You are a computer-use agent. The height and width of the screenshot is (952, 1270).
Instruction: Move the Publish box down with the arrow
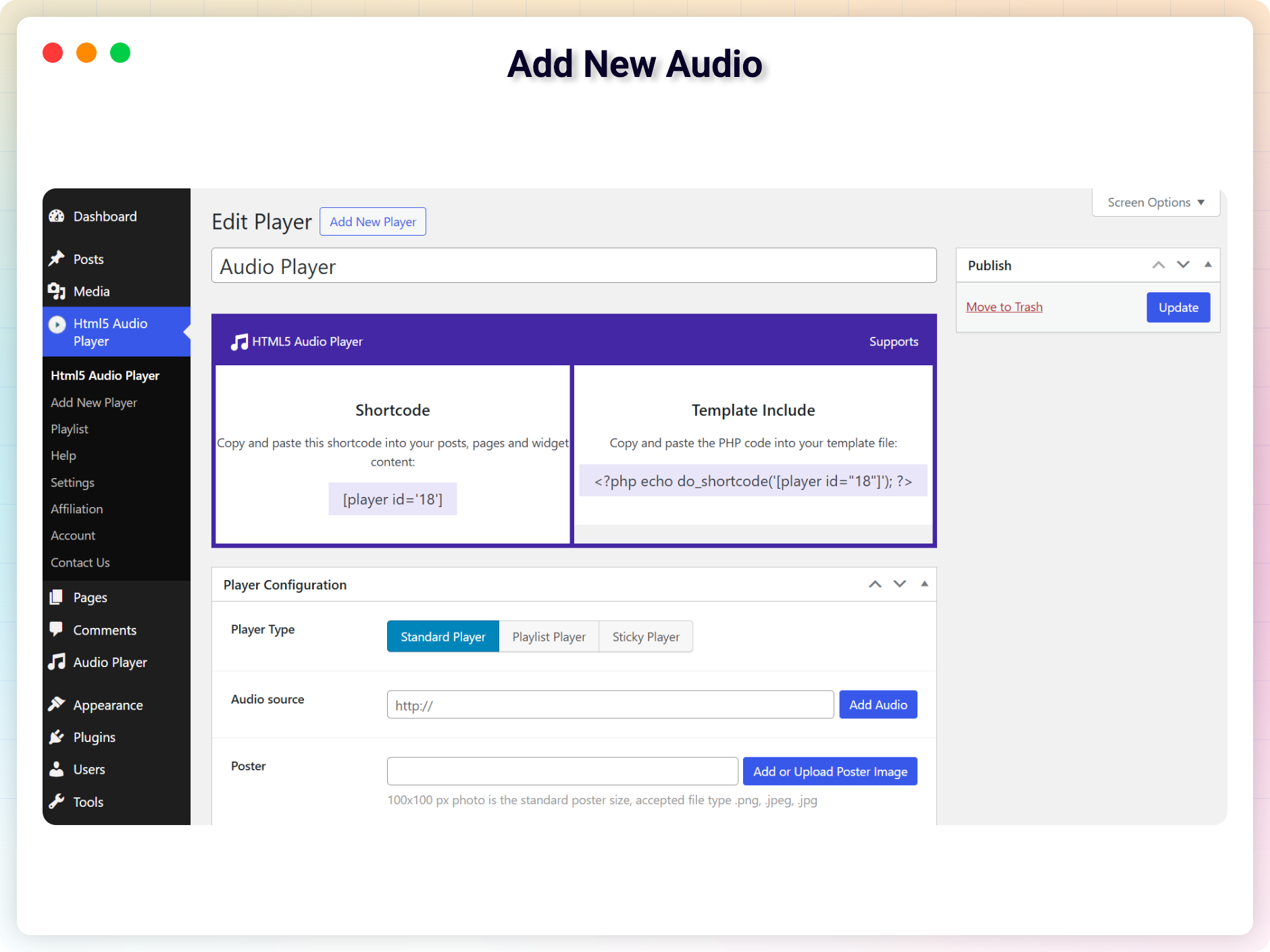click(x=1183, y=265)
